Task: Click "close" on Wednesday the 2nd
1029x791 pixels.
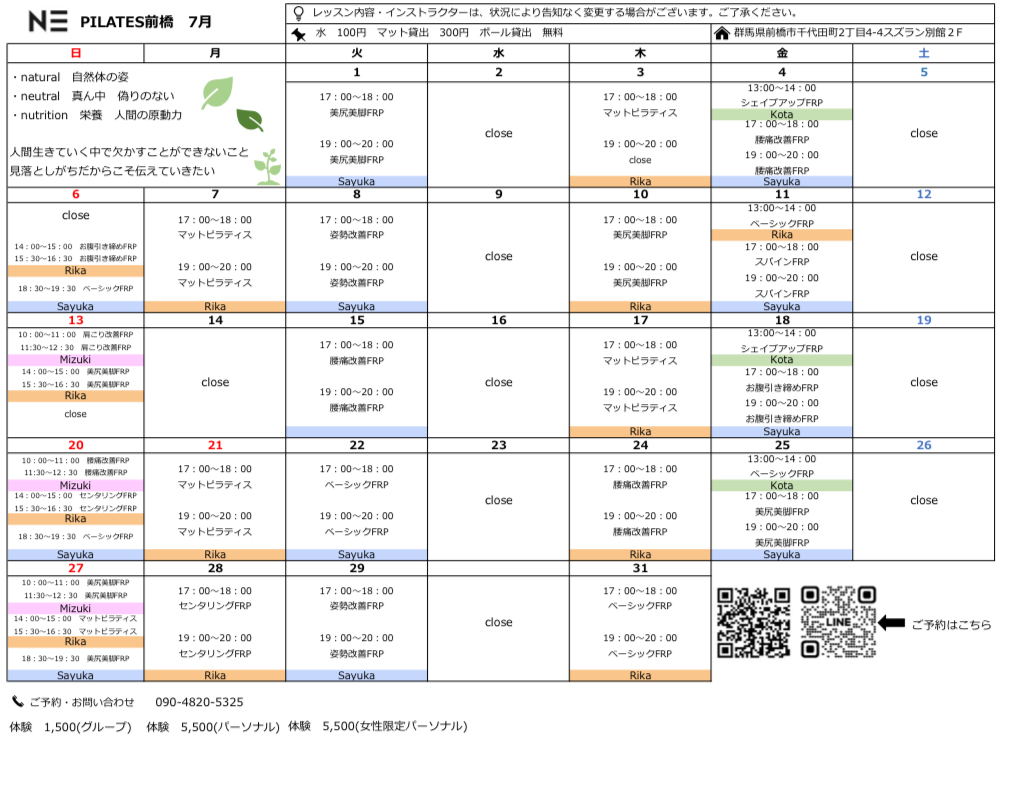Action: 499,133
